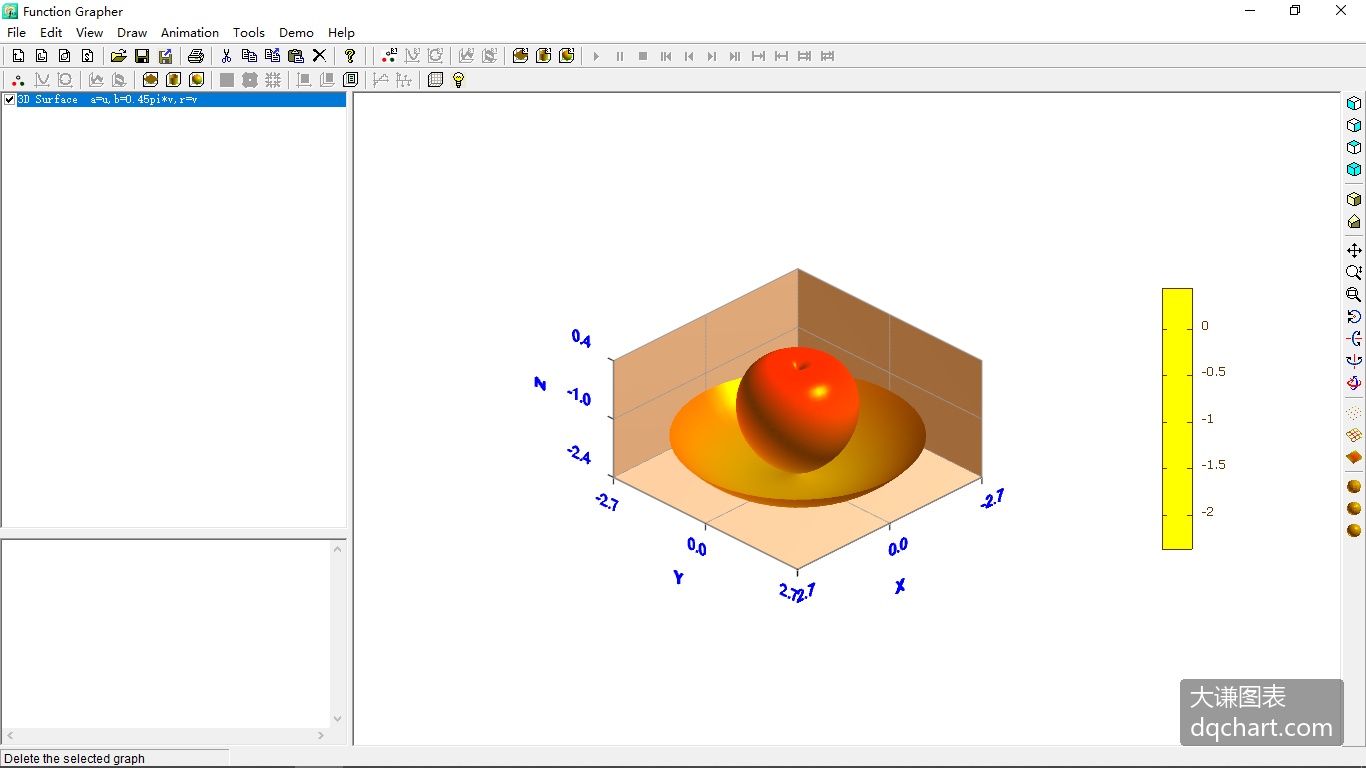Click the fully cyan-filled cube view icon
The height and width of the screenshot is (768, 1366).
click(x=1354, y=169)
